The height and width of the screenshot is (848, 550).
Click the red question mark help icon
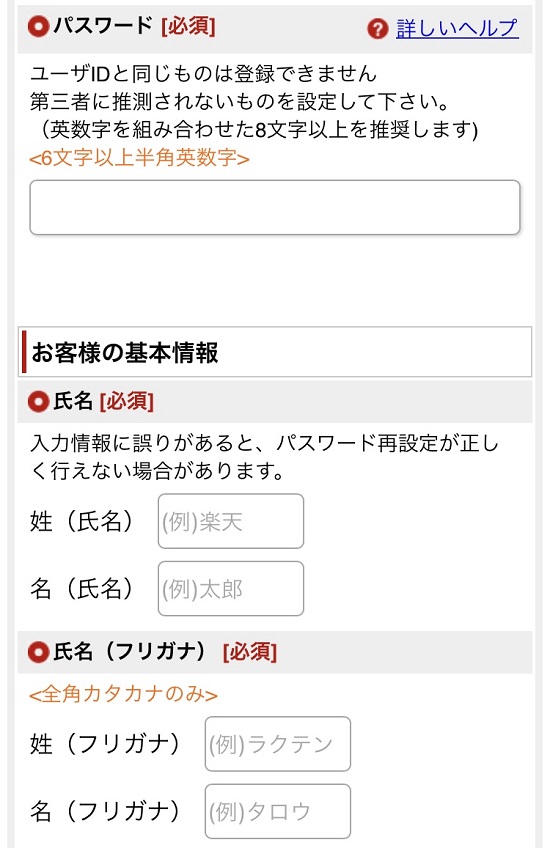[x=377, y=29]
